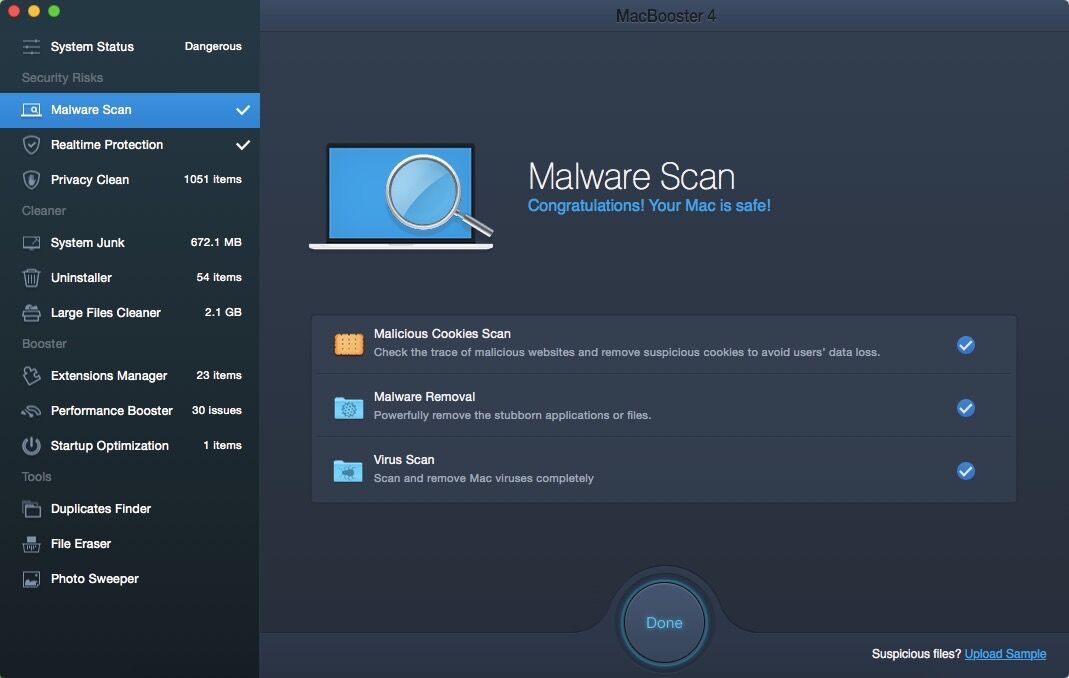Screen dimensions: 1069x678
Task: Click the 30 issues count
Action: point(216,410)
